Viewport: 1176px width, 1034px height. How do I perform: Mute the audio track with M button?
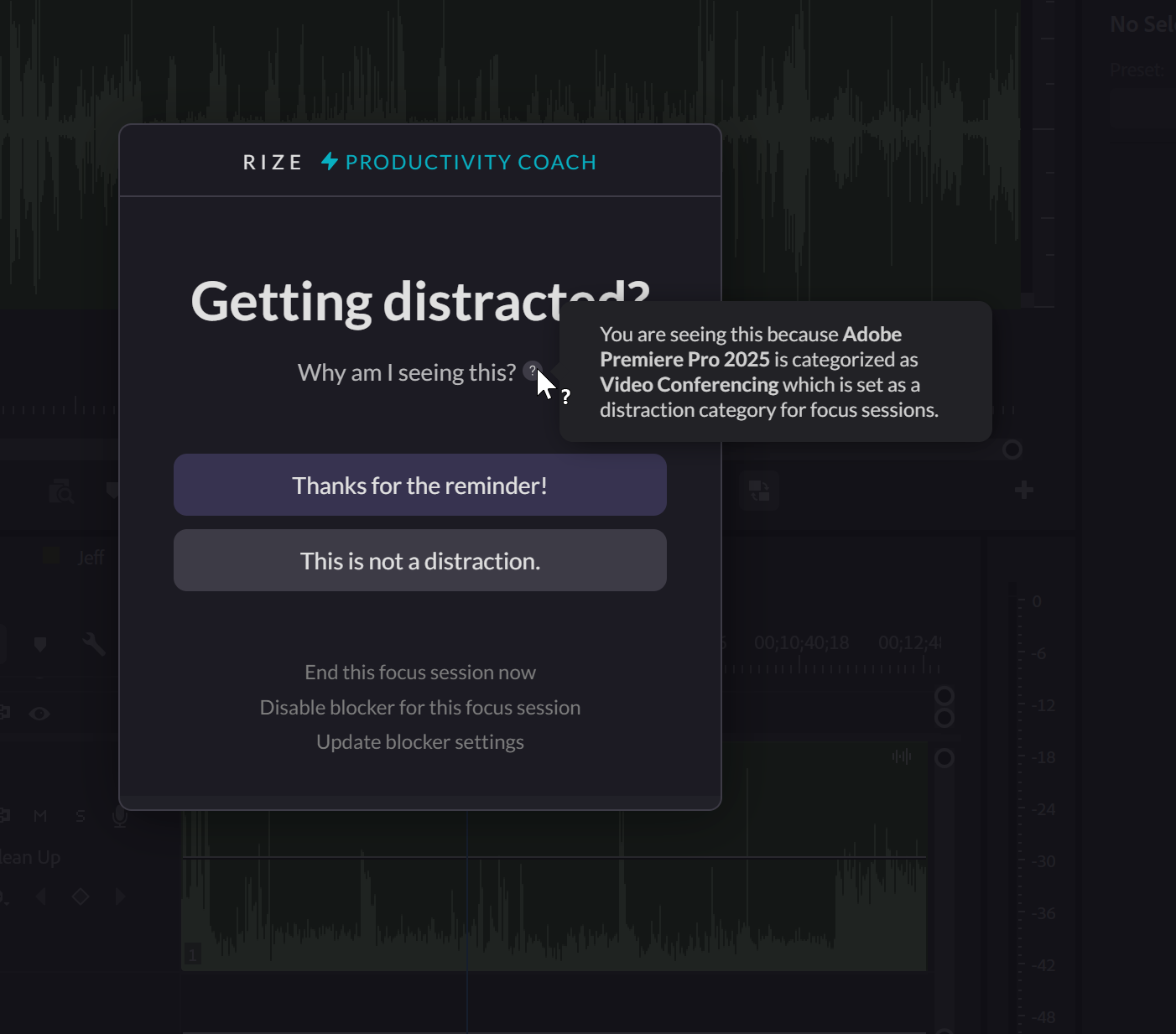[40, 816]
